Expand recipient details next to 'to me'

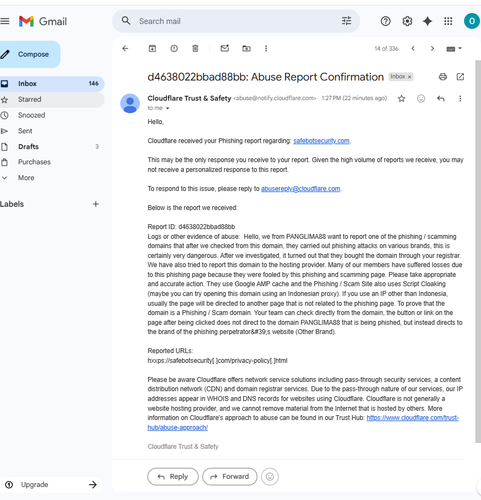168,108
